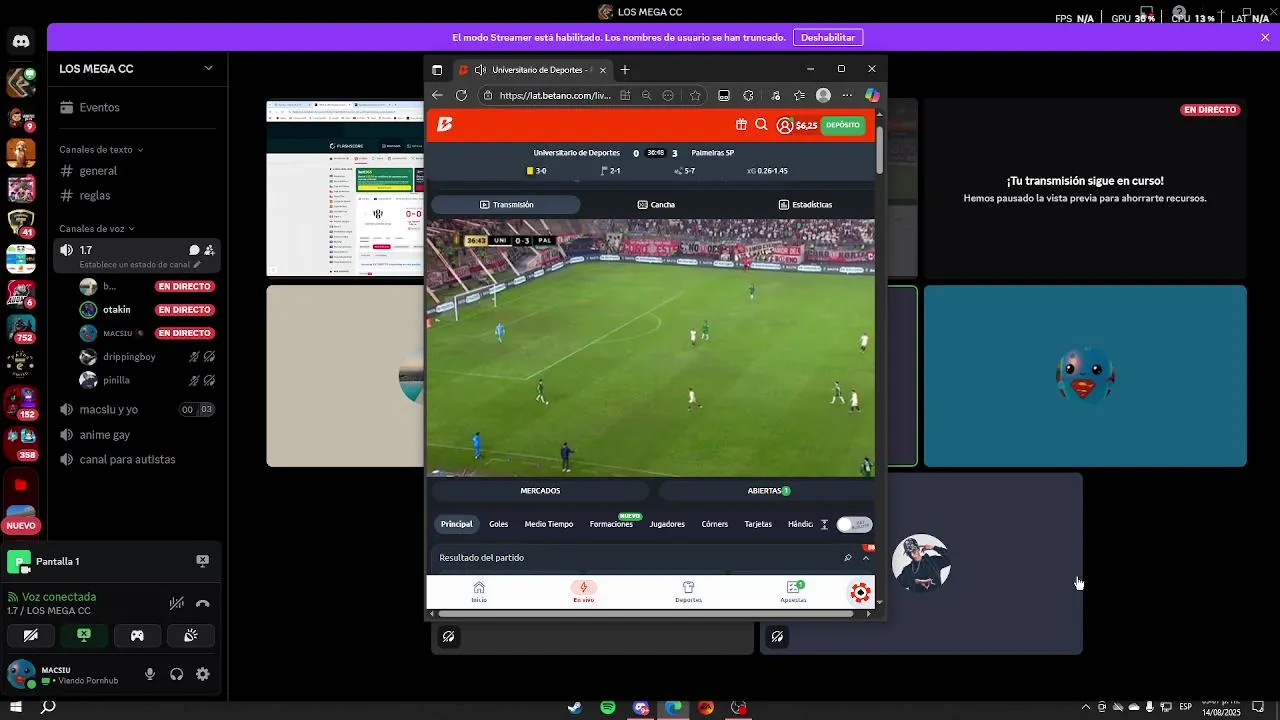Toggle the screen share button in voice panel
The width and height of the screenshot is (1280, 720).
click(x=84, y=635)
